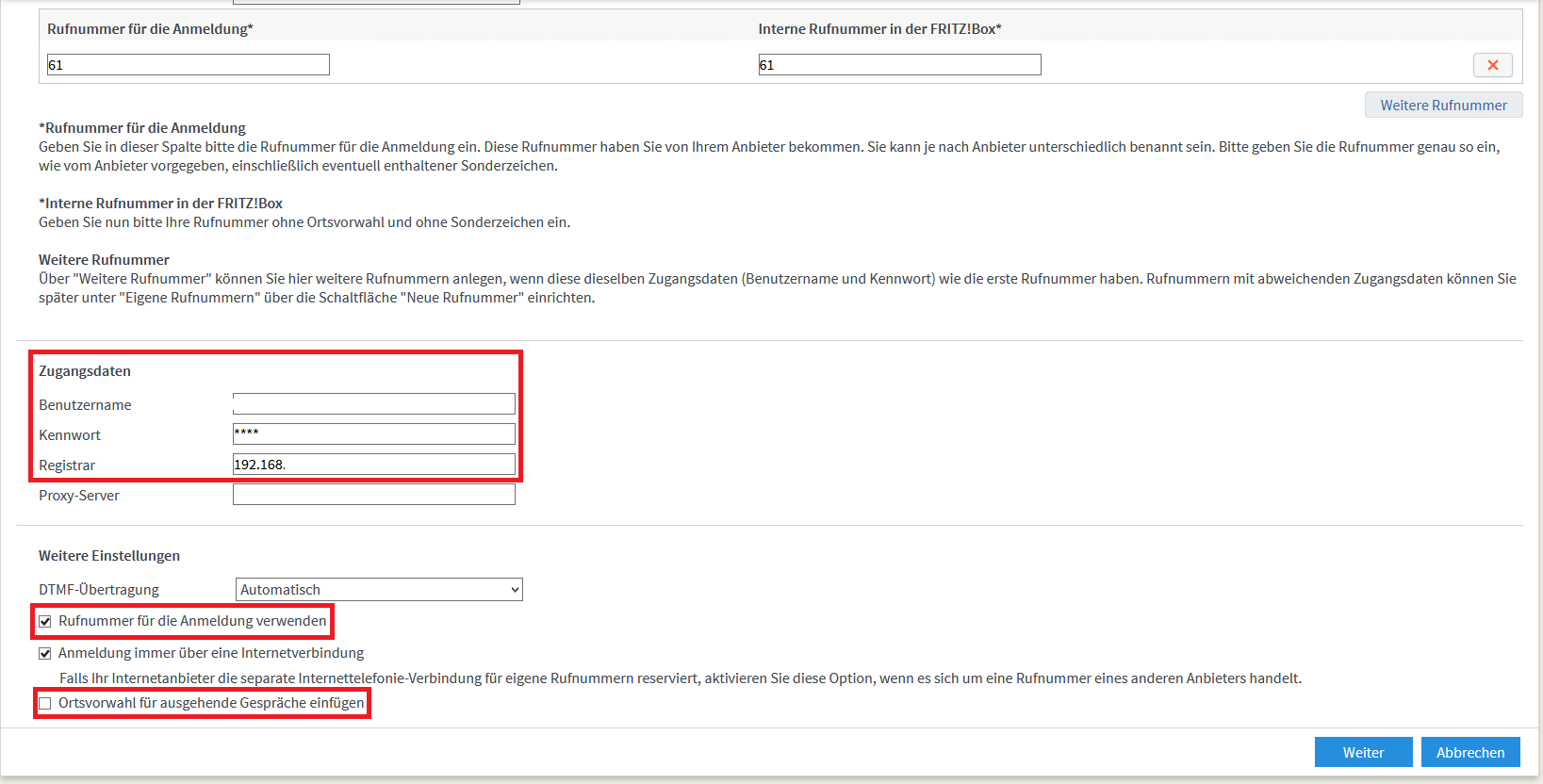Focus the Rufnummer für die Anmeldung field
The width and height of the screenshot is (1543, 784).
tap(189, 65)
